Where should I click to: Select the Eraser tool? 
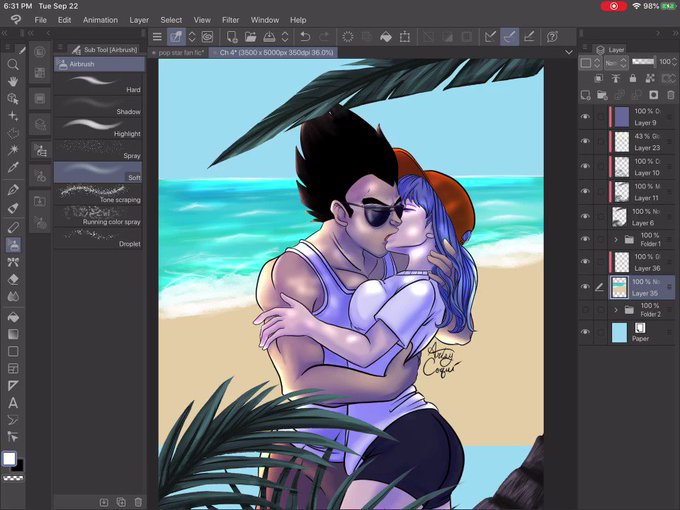(13, 279)
